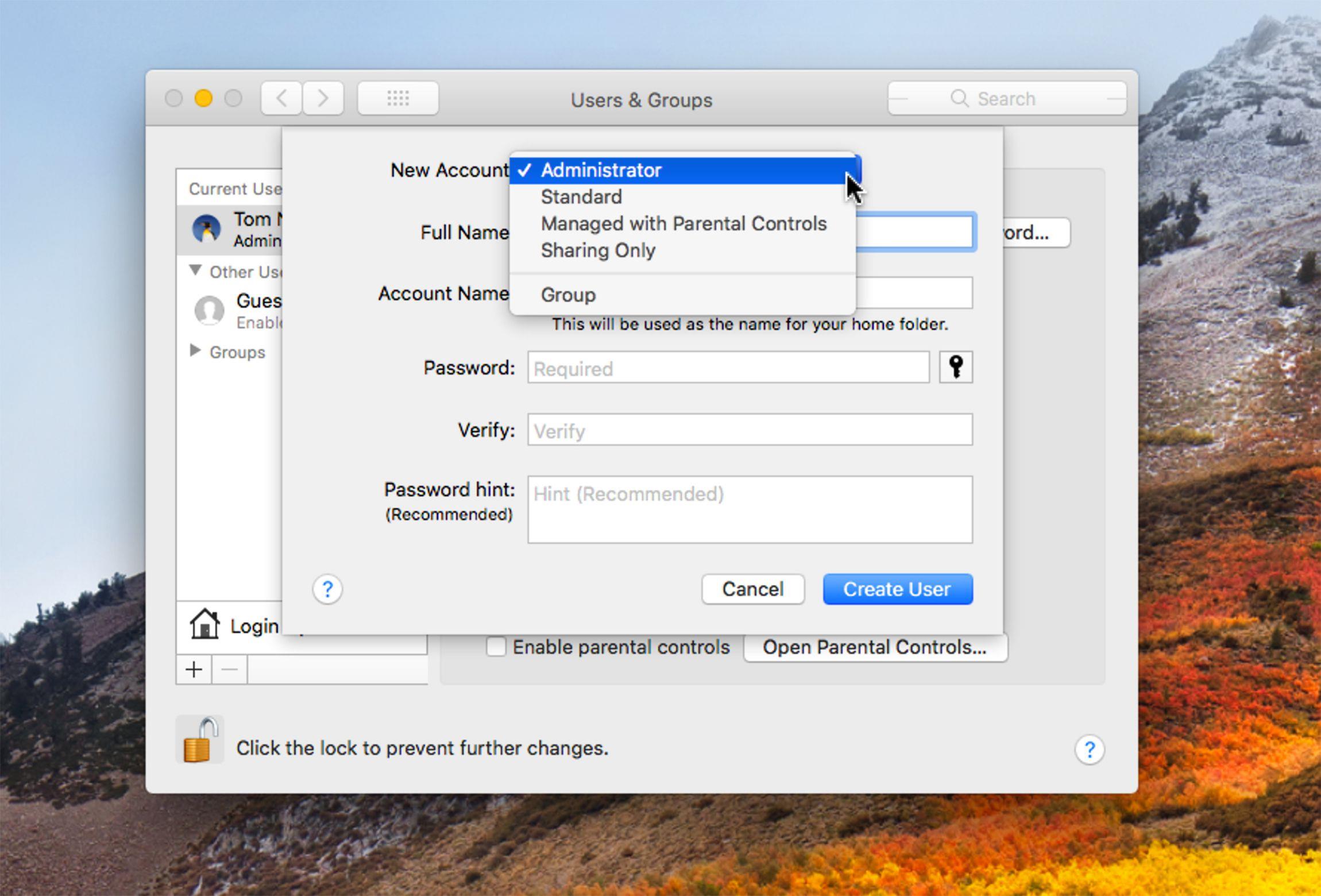
Task: Show all preferences grid icon
Action: coord(398,98)
